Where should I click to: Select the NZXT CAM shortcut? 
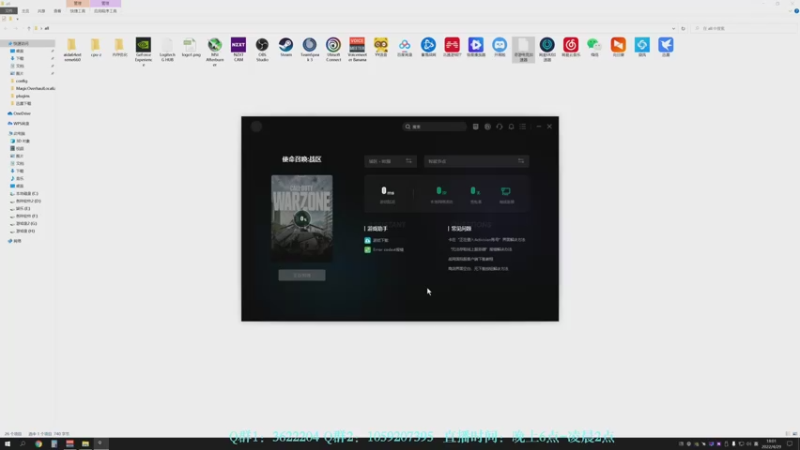click(238, 50)
